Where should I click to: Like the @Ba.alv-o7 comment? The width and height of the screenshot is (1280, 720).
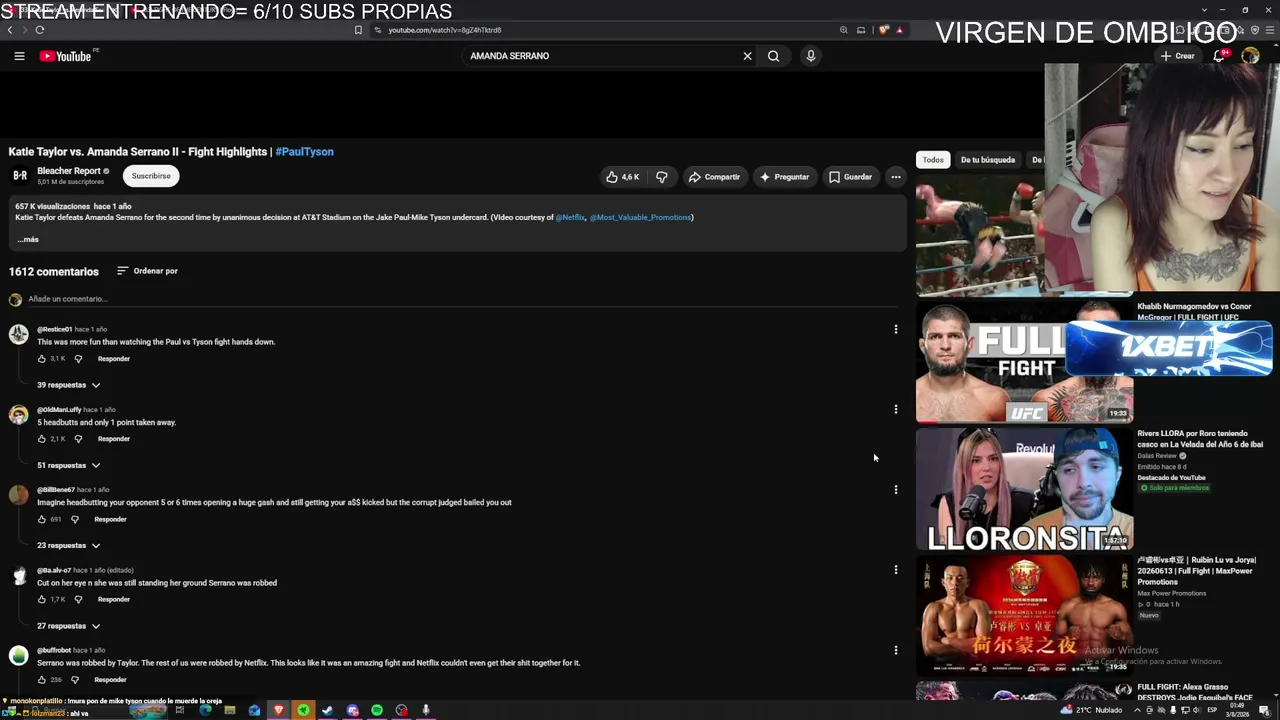[x=42, y=599]
